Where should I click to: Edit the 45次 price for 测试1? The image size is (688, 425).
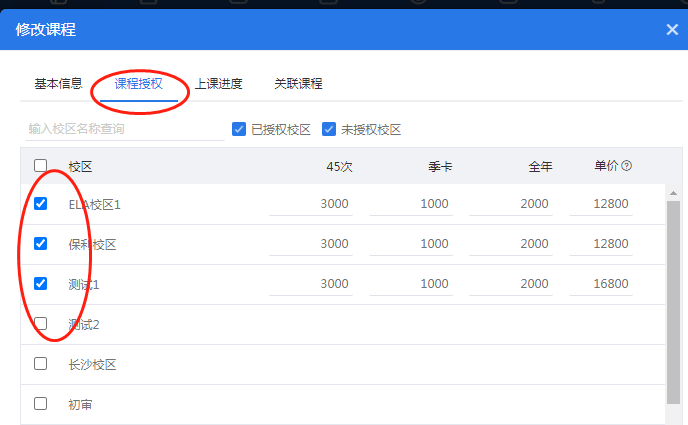point(311,284)
